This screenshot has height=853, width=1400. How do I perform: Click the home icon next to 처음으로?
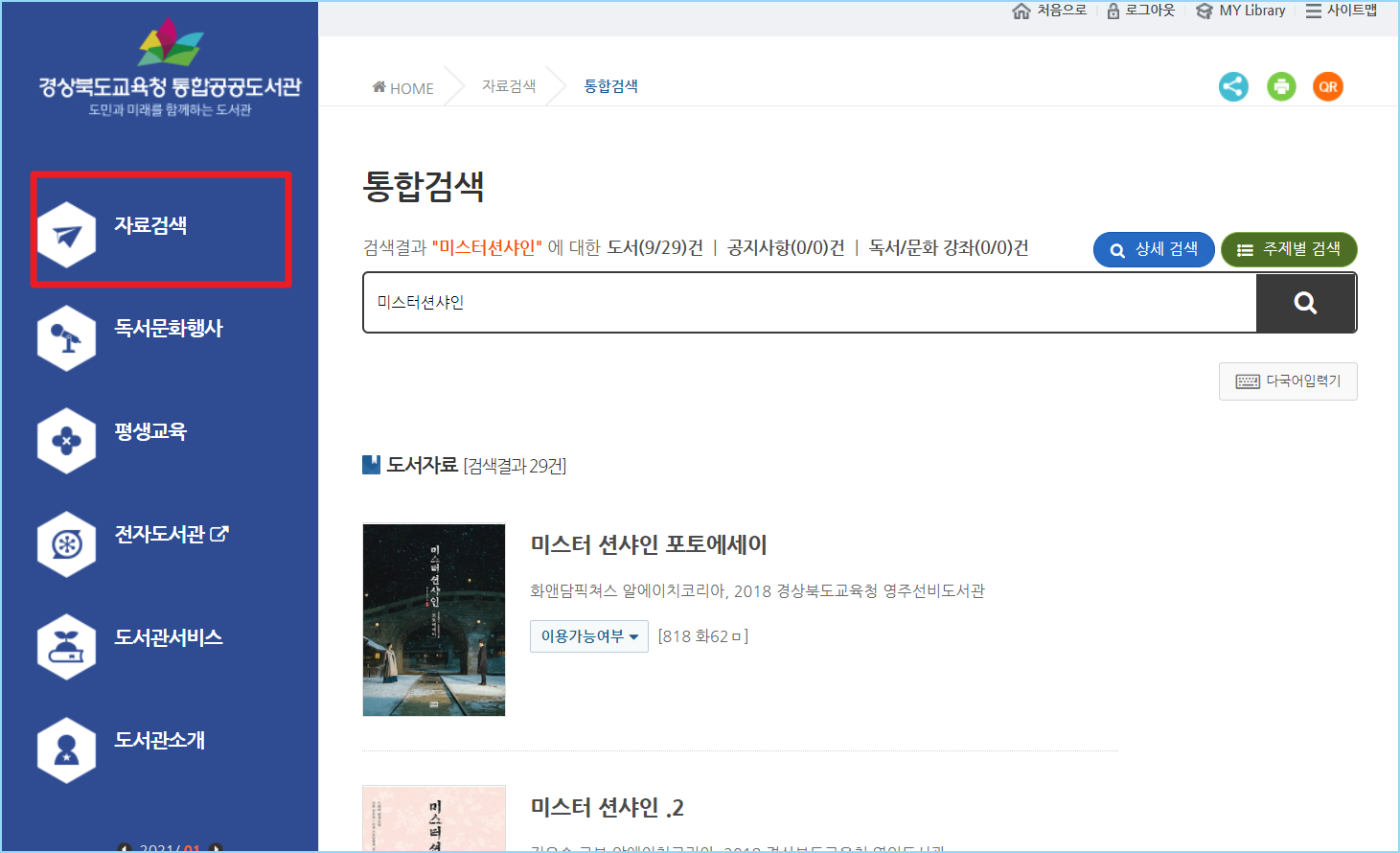click(x=1021, y=11)
